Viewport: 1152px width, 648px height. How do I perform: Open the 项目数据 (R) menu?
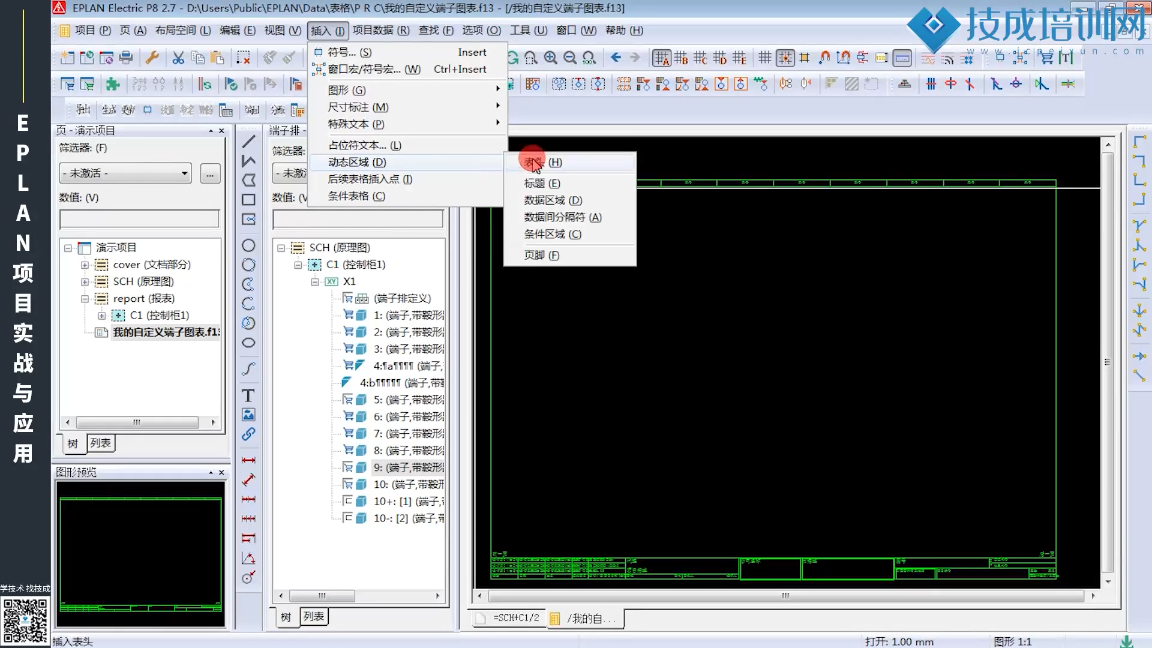(381, 30)
